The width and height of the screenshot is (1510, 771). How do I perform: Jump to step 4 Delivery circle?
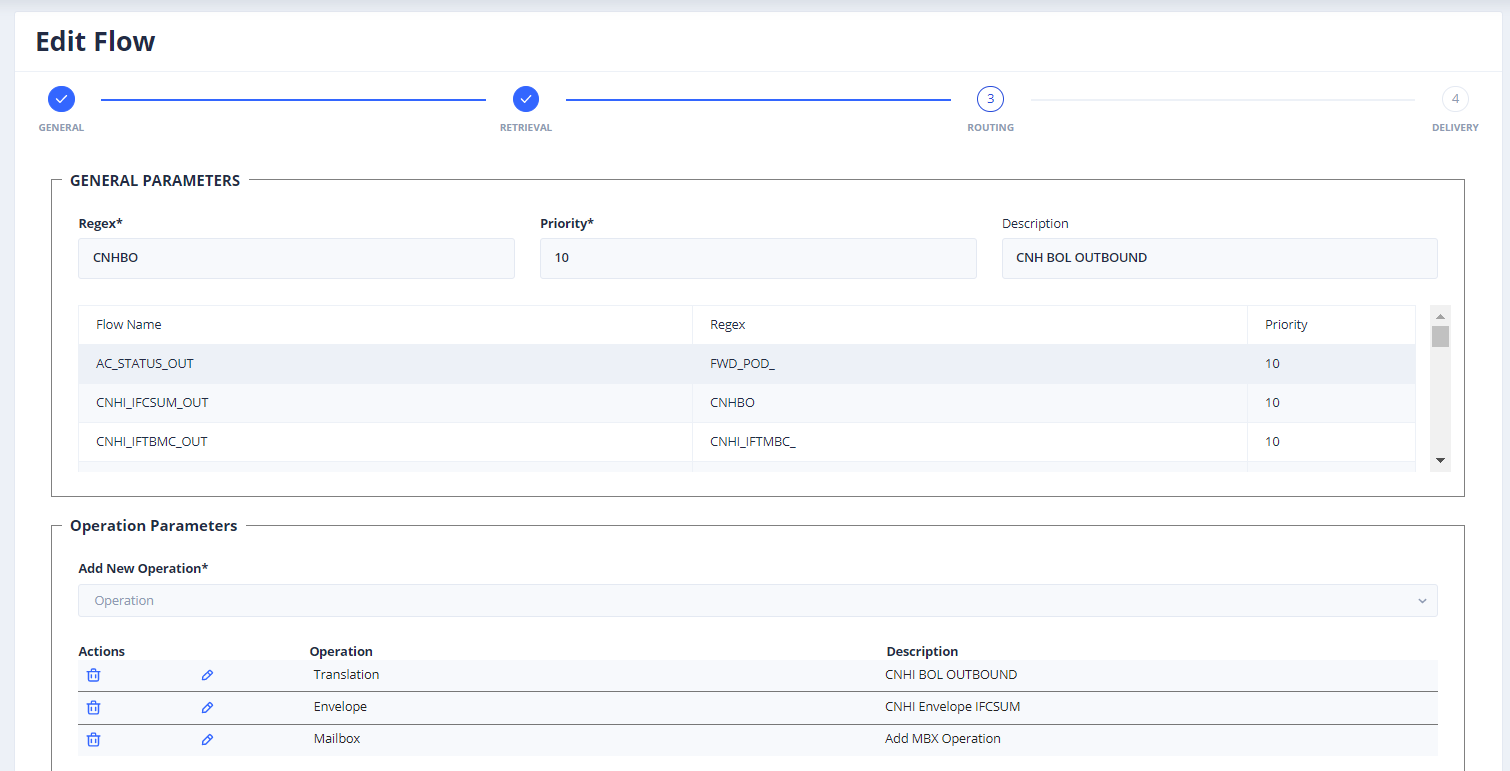point(1455,99)
